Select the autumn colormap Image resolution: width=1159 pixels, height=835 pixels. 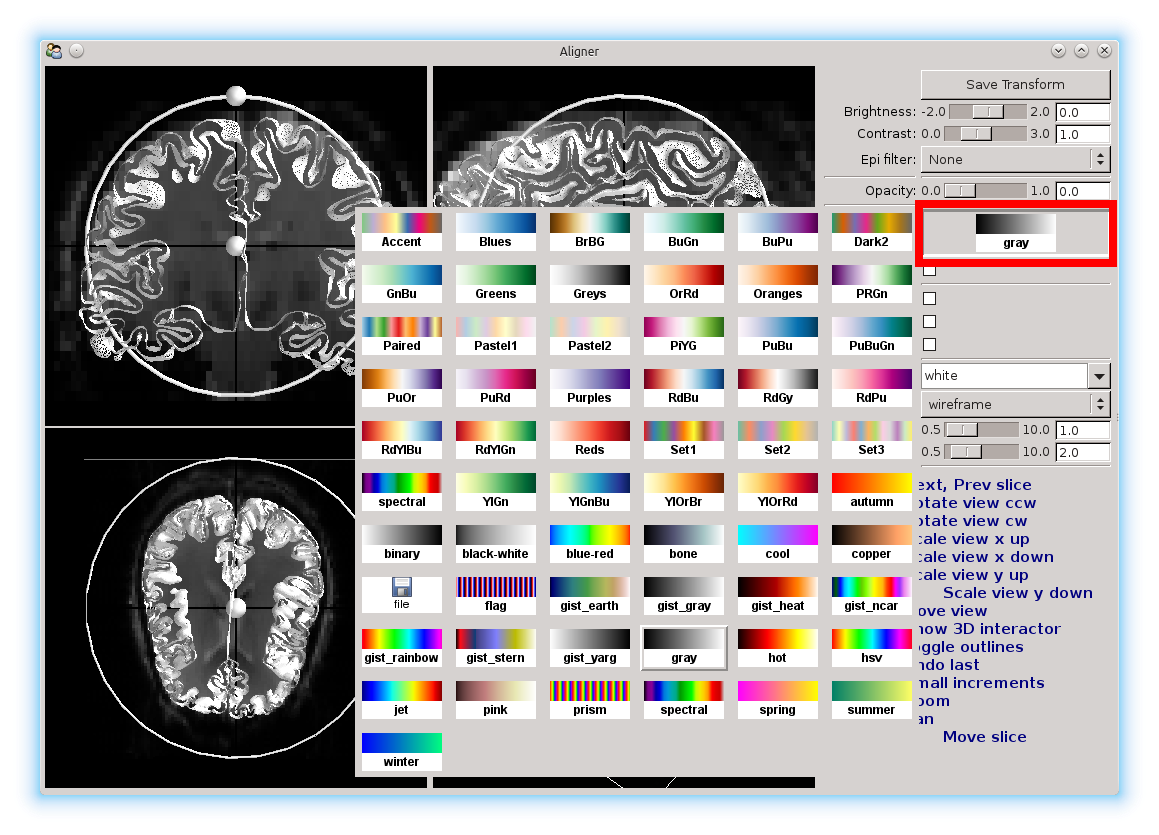coord(871,491)
